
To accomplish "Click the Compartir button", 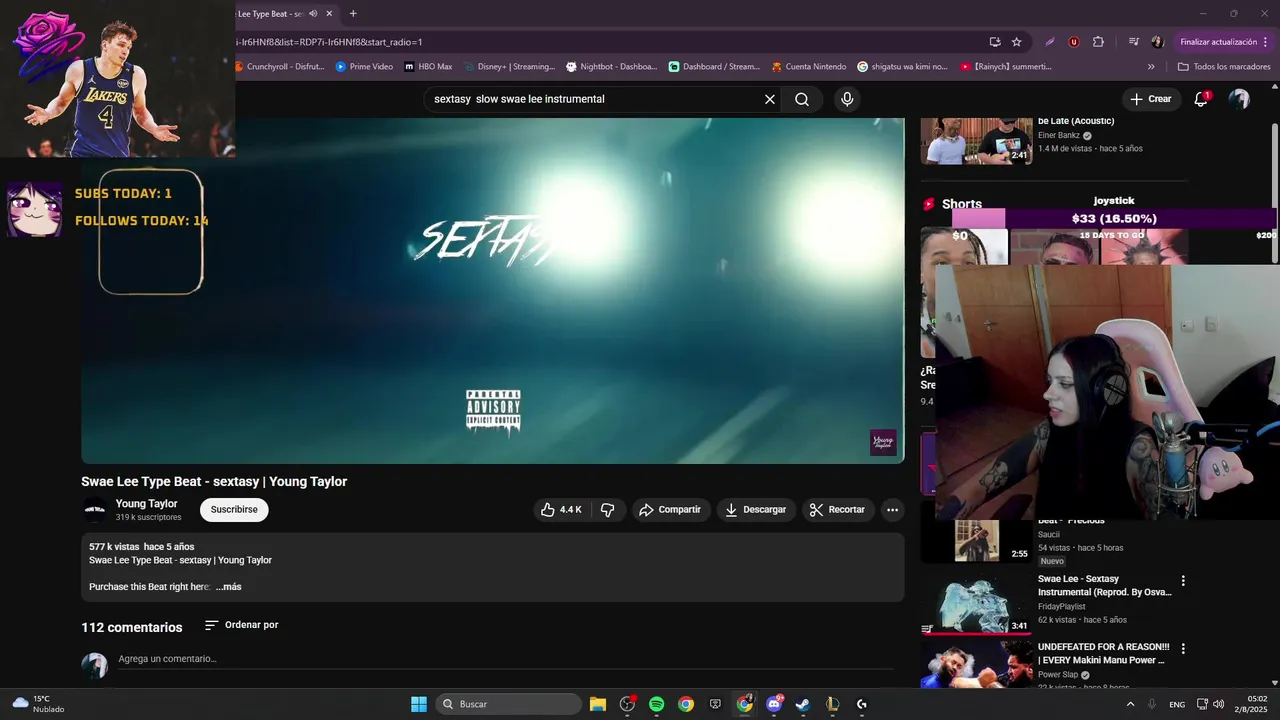I will click(x=670, y=510).
